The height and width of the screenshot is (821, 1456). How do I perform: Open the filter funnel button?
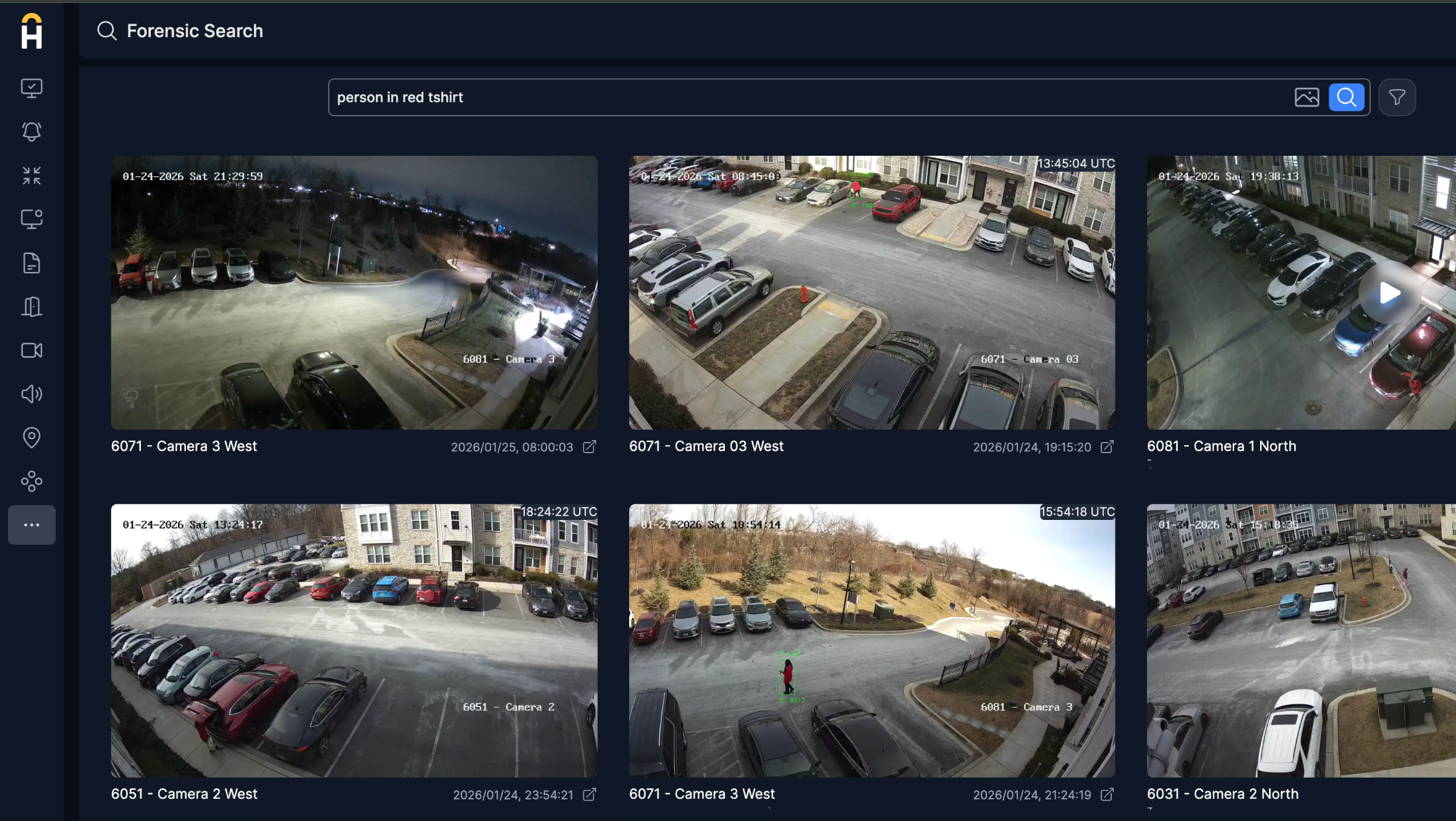(x=1397, y=97)
